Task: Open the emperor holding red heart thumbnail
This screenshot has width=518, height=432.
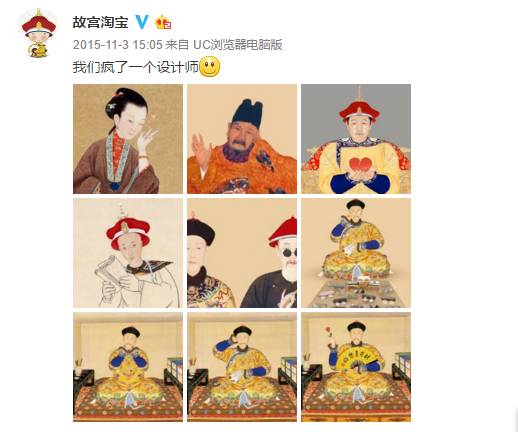Action: 356,139
